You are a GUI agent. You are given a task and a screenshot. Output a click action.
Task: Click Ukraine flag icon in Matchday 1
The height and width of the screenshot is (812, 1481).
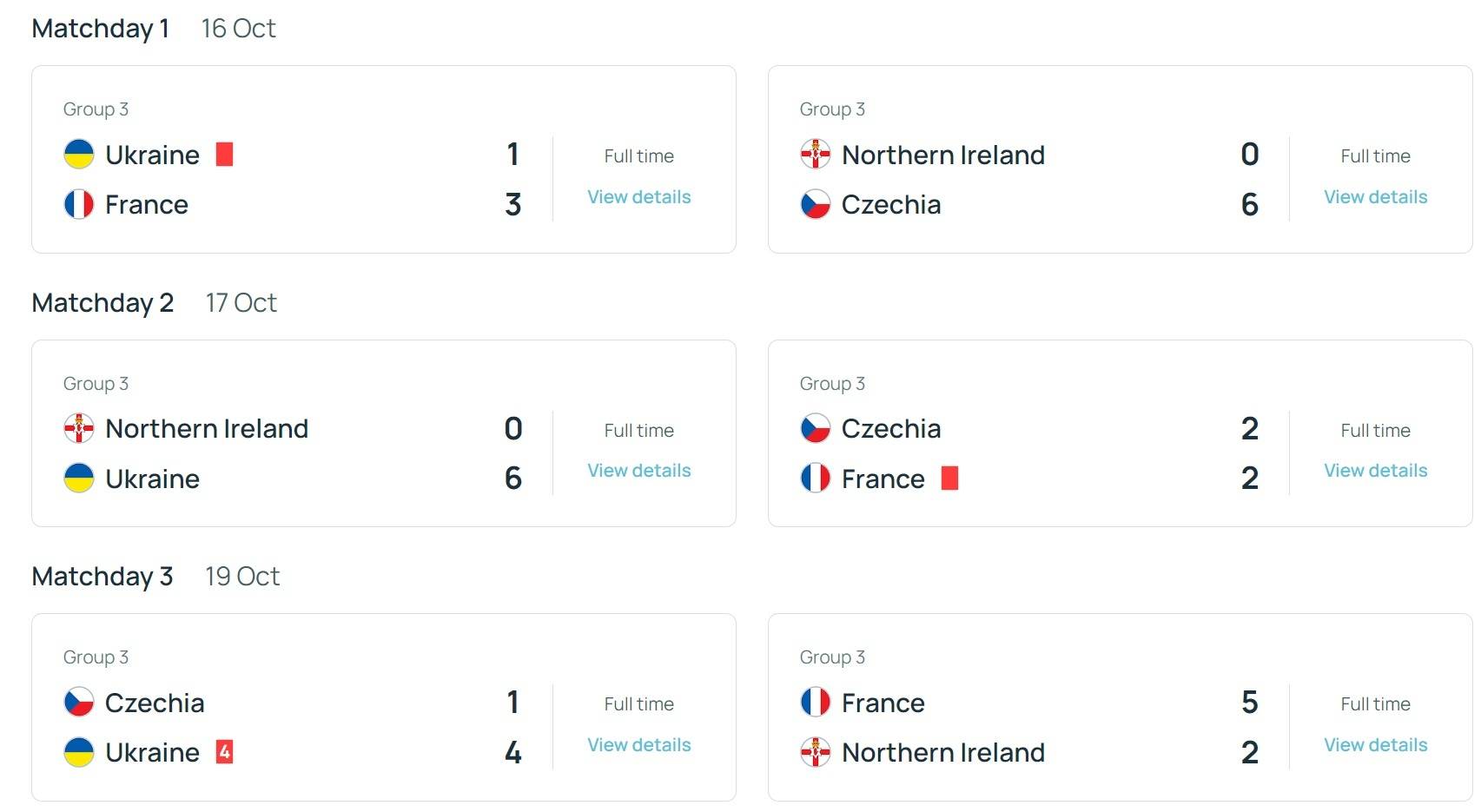[x=79, y=155]
